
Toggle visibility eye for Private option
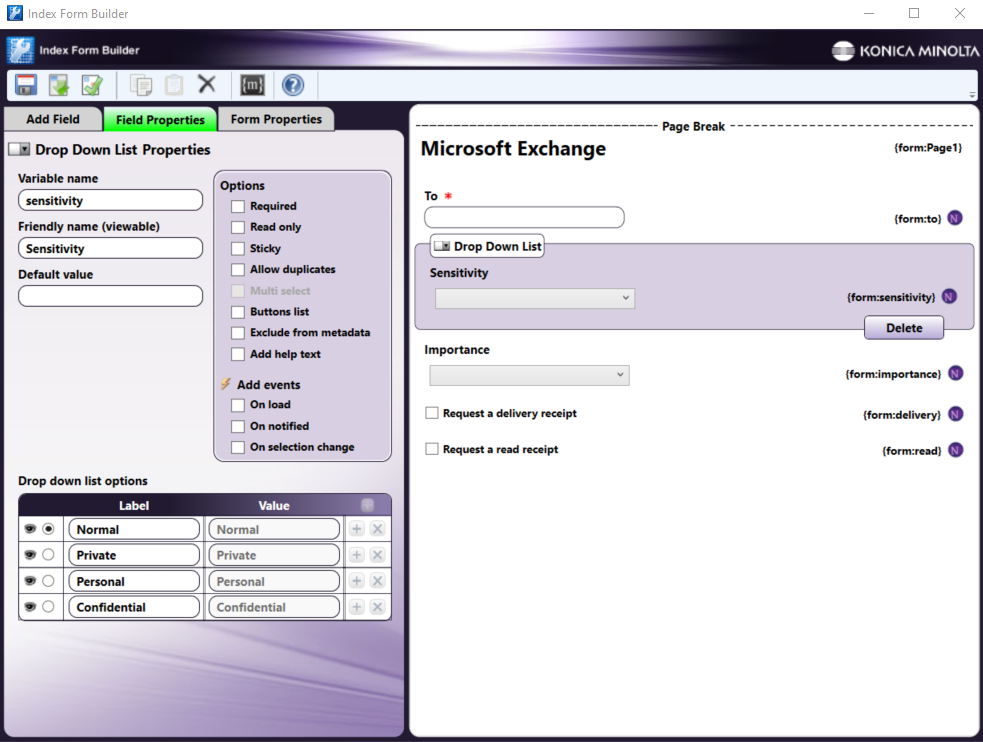[x=29, y=555]
